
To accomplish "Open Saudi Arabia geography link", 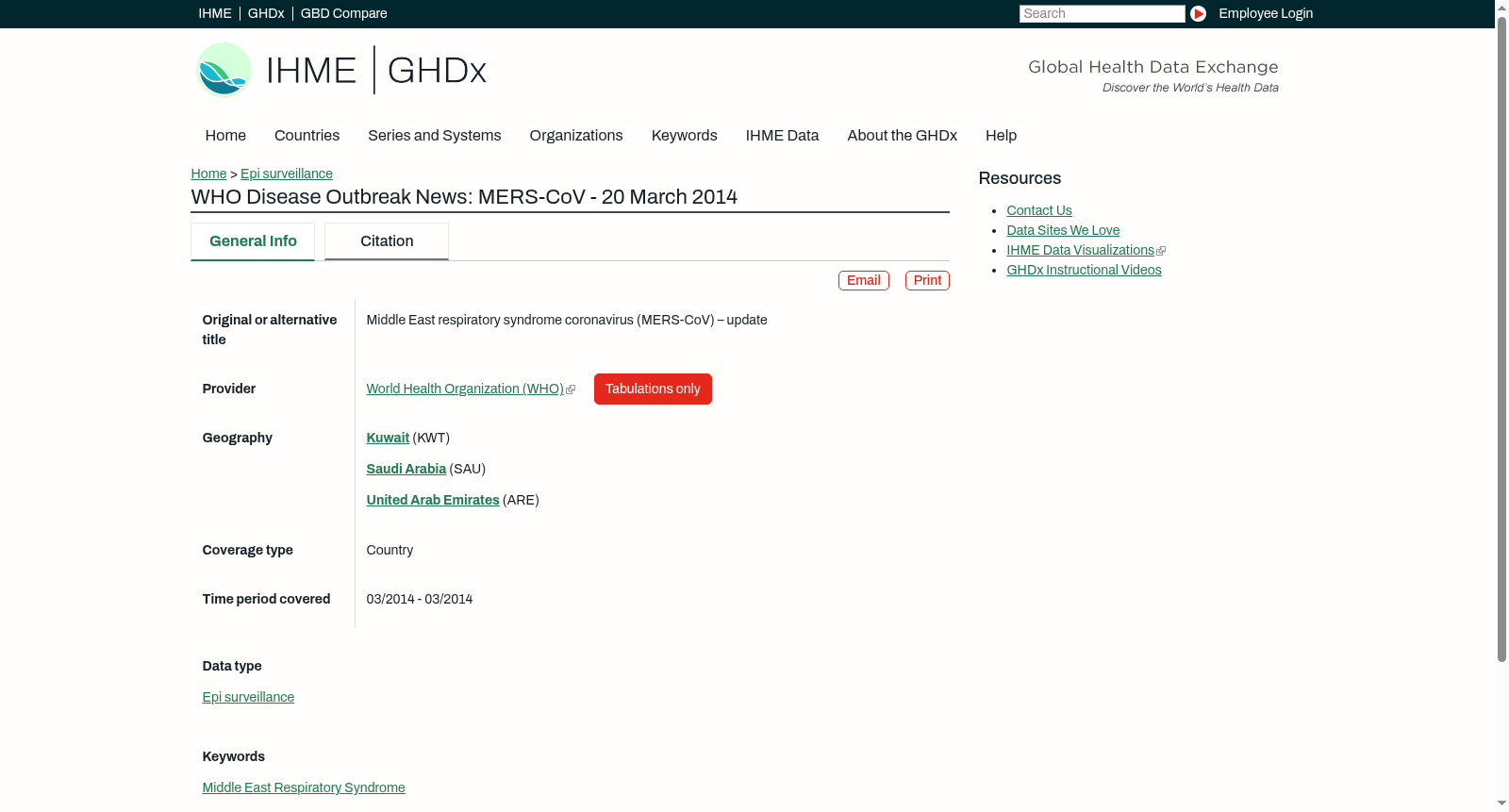I will [x=406, y=469].
